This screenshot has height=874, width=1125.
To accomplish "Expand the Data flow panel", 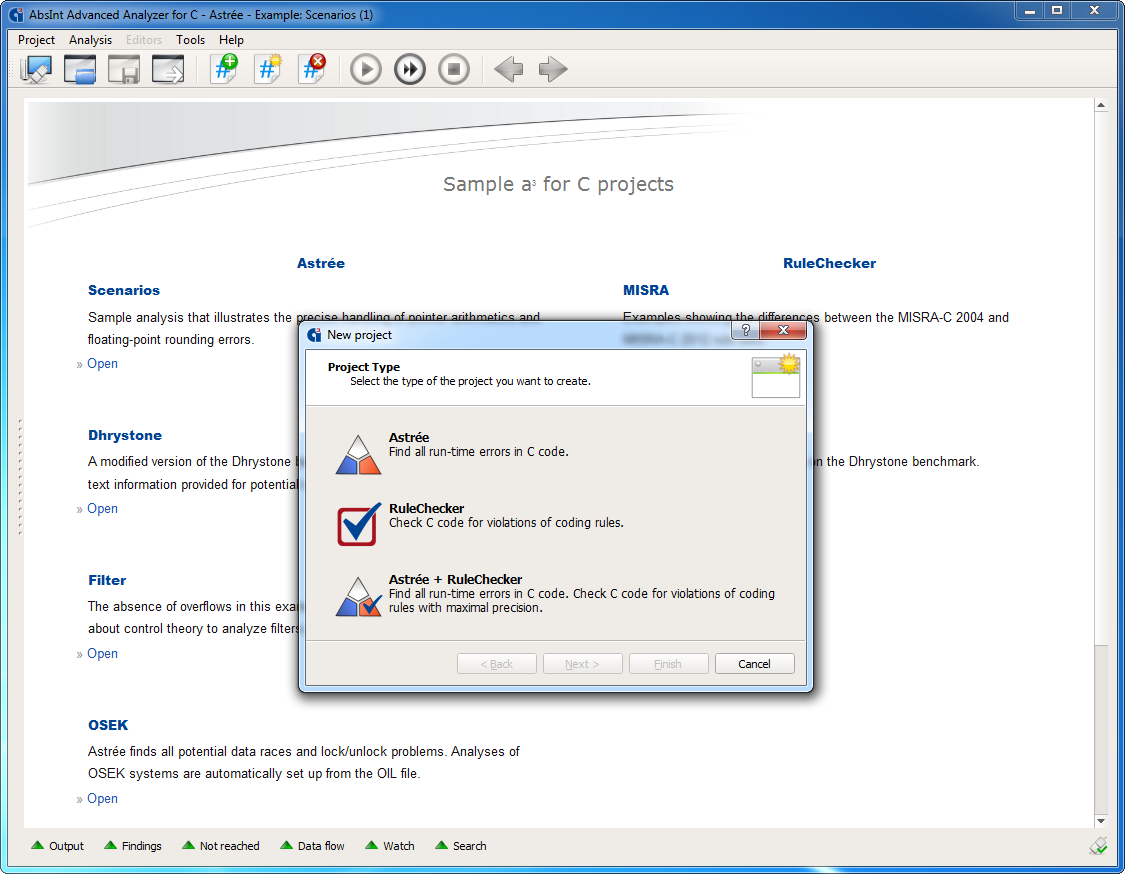I will click(x=312, y=846).
